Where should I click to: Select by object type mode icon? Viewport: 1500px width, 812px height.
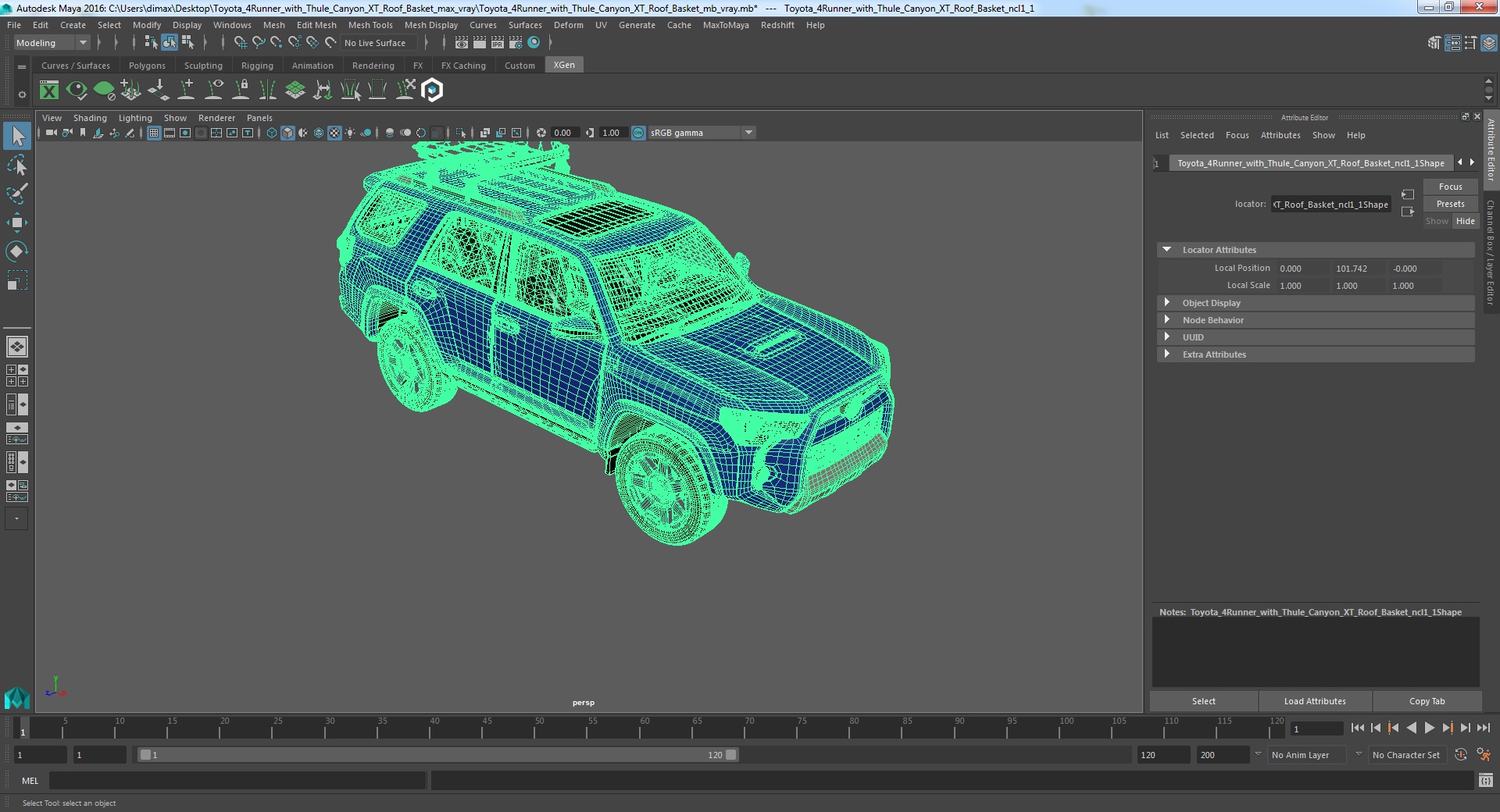[170, 43]
